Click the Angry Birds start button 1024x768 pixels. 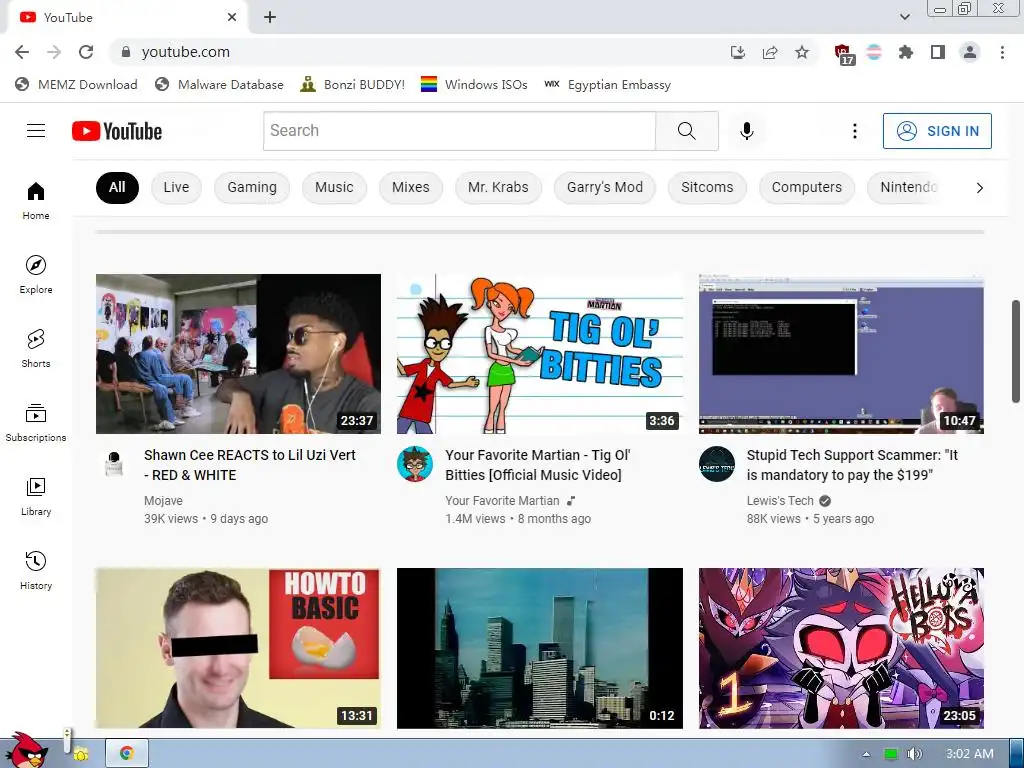26,750
